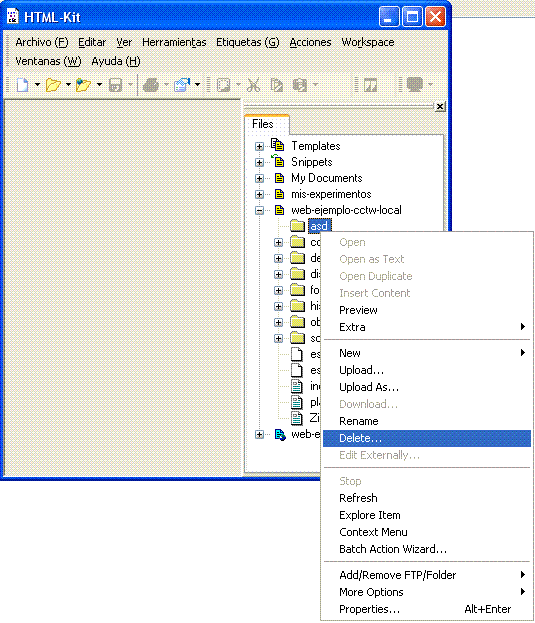Click the Open from Workspace folder icon
535x623 pixels.
tap(84, 85)
